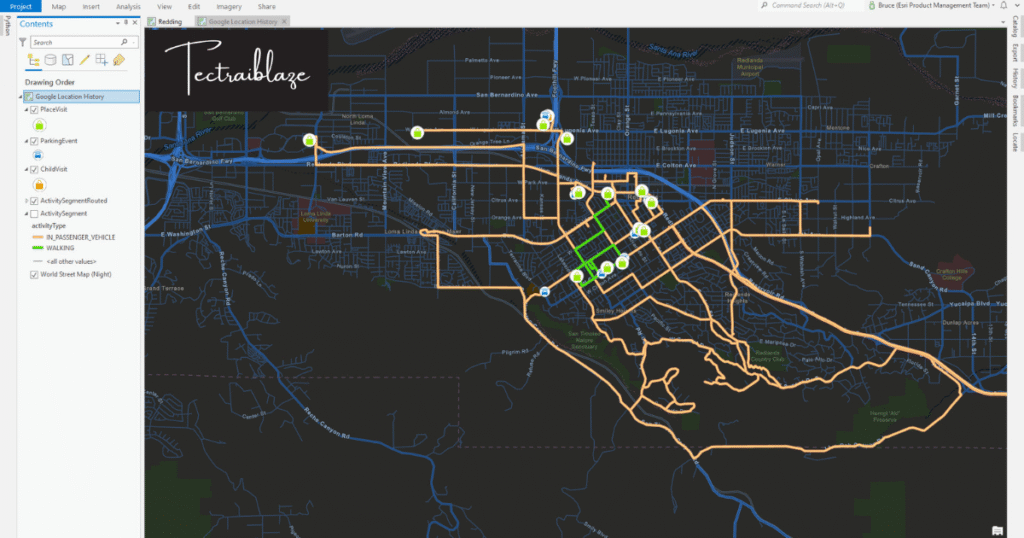Click the Contents filter funnel icon
The height and width of the screenshot is (538, 1024).
click(23, 42)
